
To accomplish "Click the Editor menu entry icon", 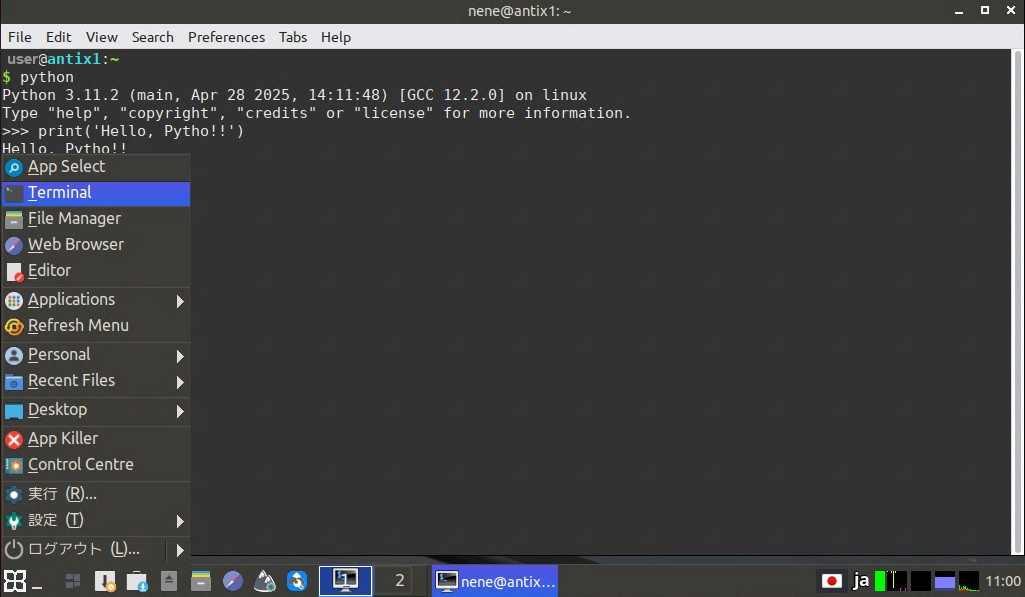I will click(14, 271).
